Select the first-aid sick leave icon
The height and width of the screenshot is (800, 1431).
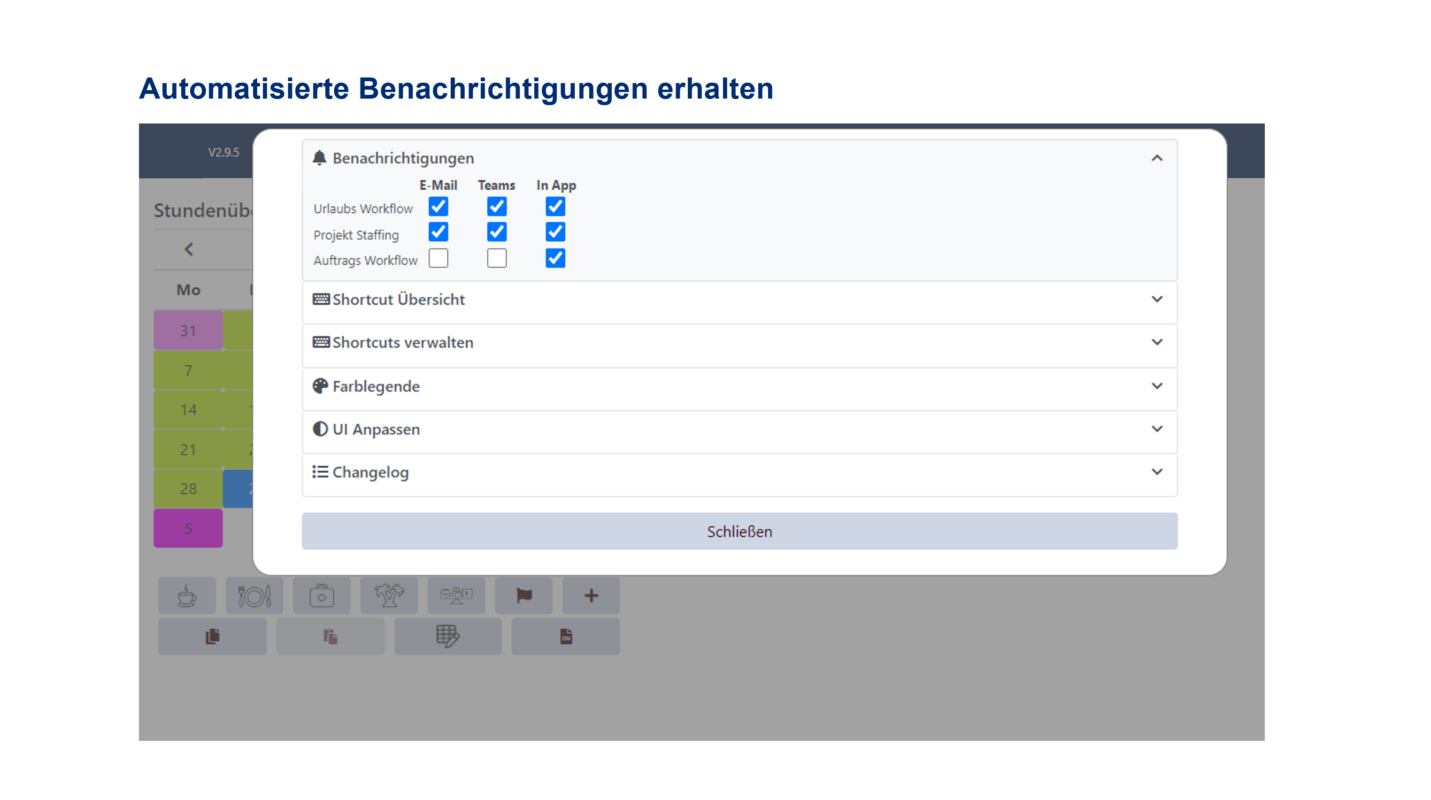click(322, 595)
